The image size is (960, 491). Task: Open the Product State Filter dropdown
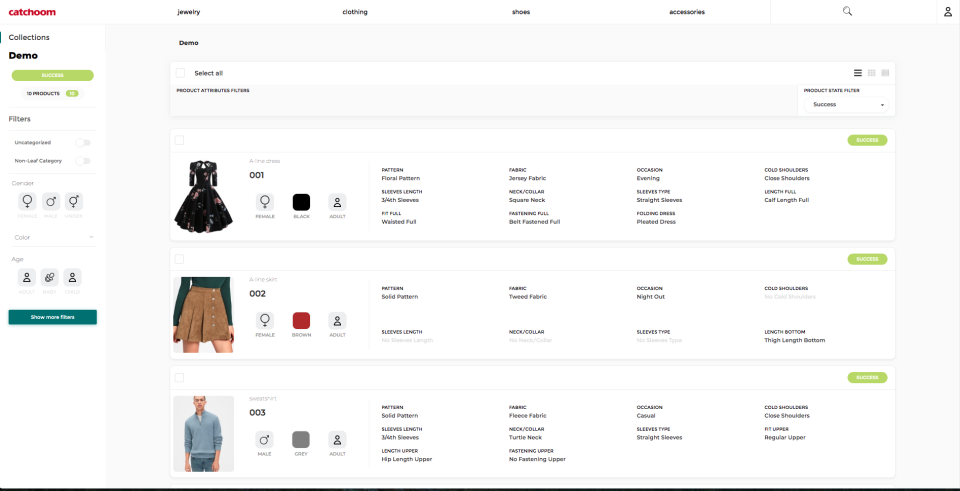(846, 105)
